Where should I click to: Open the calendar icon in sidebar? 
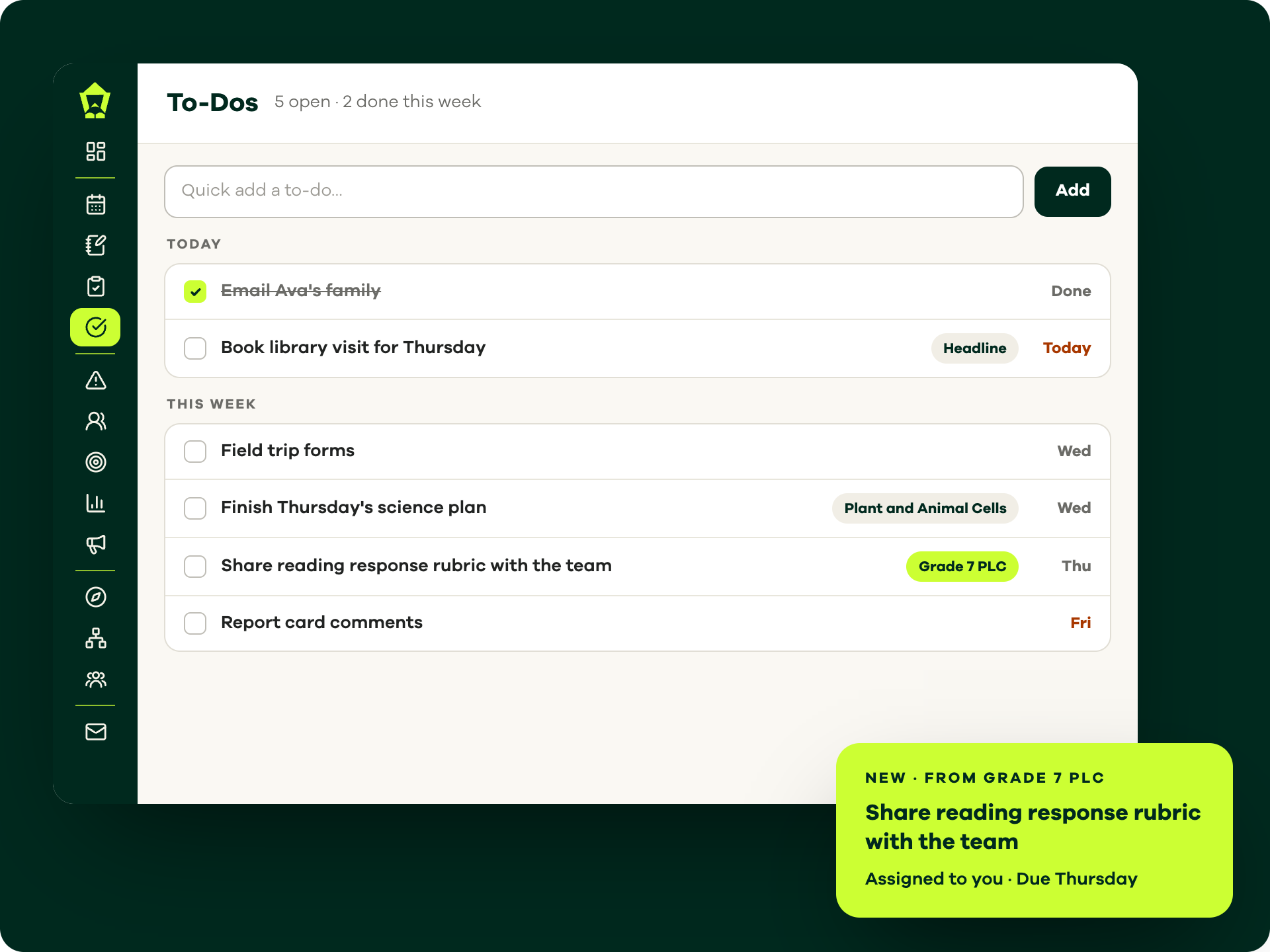pyautogui.click(x=96, y=204)
